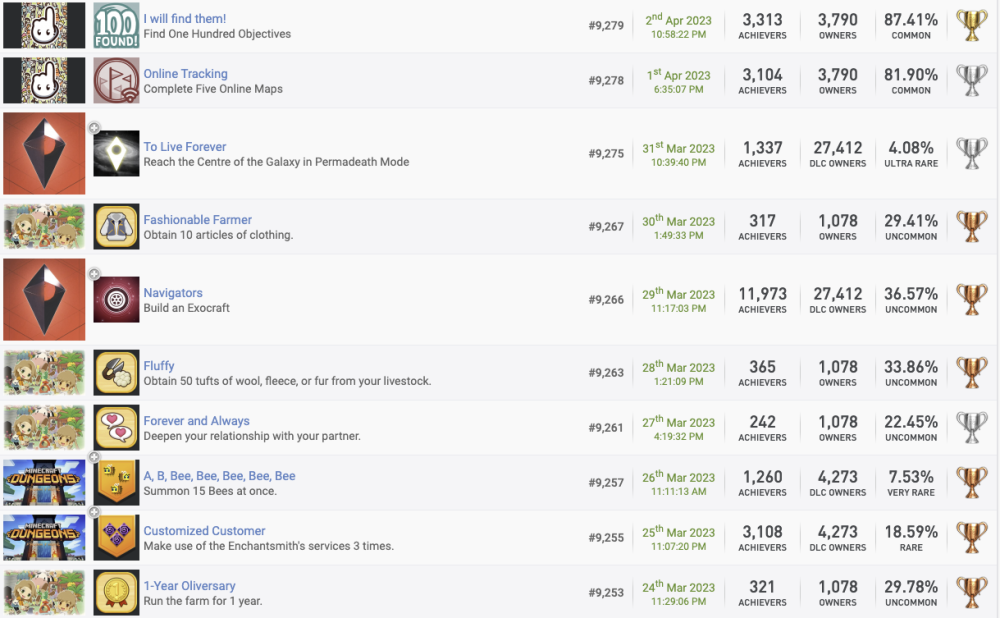Open the 'To Live Forever' trophy link
Image resolution: width=1000 pixels, height=618 pixels.
click(x=185, y=147)
